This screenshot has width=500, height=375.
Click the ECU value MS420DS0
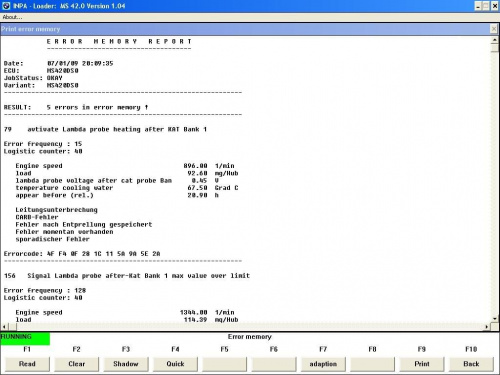[63, 71]
